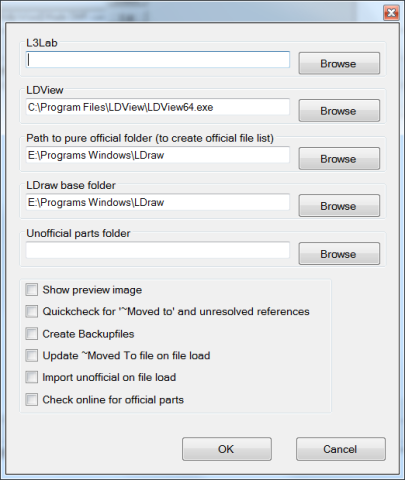
Task: Click Browse button for LDView path
Action: [339, 110]
